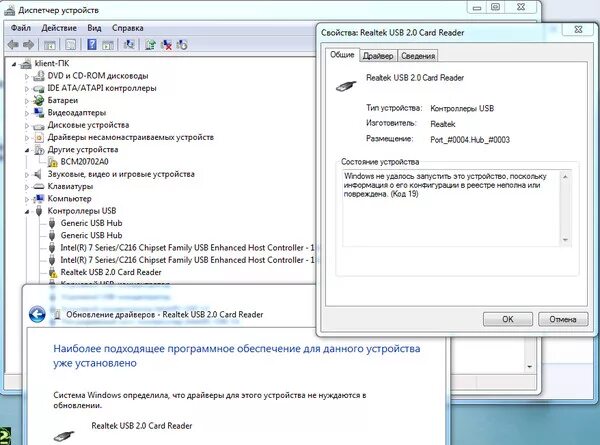Click the Realtek manufacturer value
Viewport: 600px width, 445px height.
443,124
